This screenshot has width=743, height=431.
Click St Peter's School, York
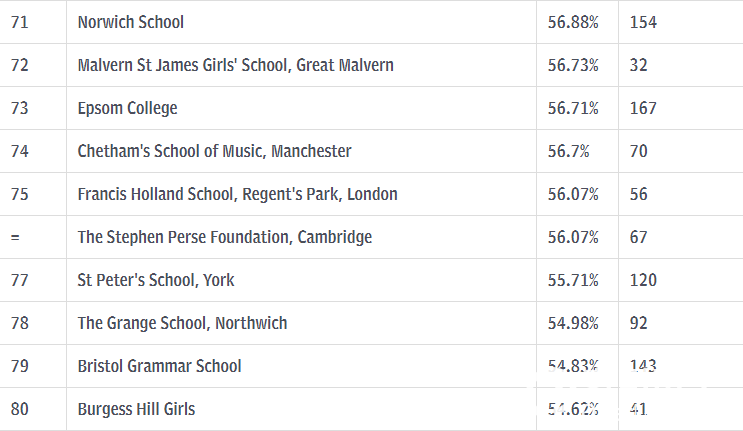click(x=156, y=280)
